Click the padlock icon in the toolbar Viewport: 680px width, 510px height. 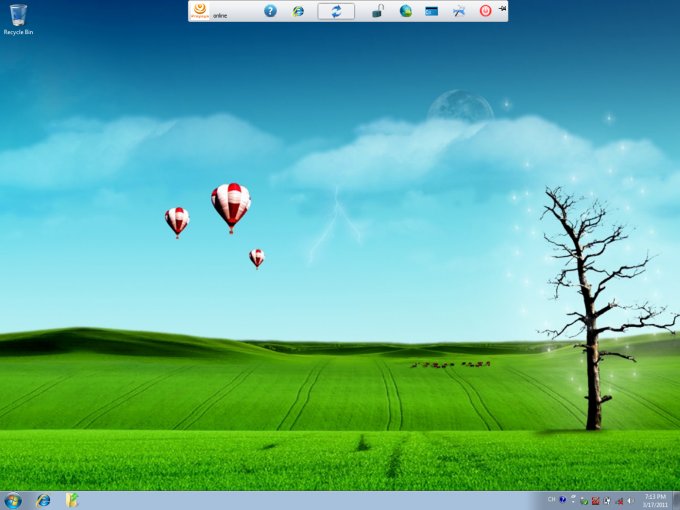[378, 11]
